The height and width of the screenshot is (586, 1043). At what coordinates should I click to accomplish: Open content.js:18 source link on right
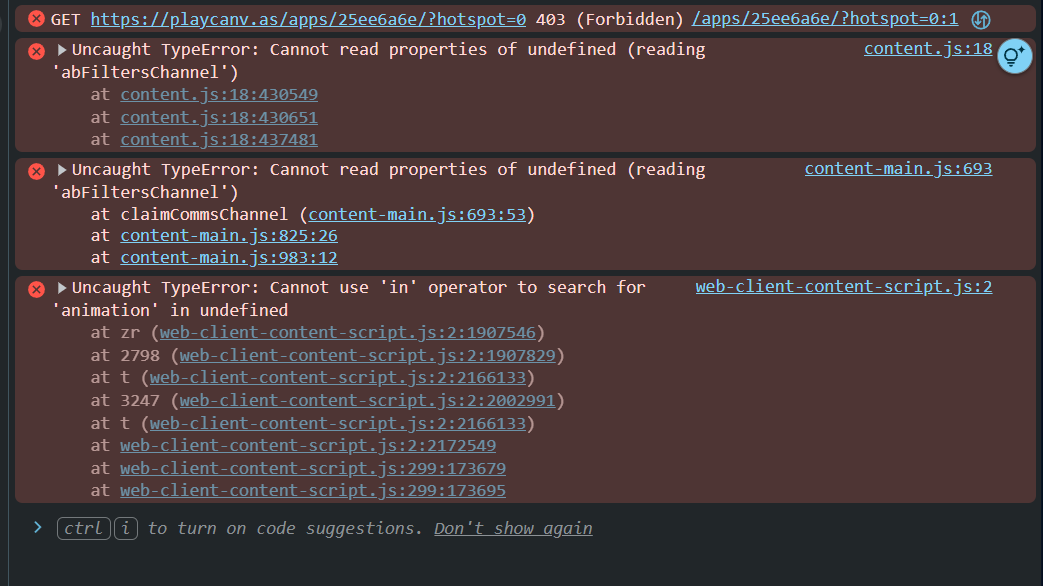pyautogui.click(x=927, y=49)
